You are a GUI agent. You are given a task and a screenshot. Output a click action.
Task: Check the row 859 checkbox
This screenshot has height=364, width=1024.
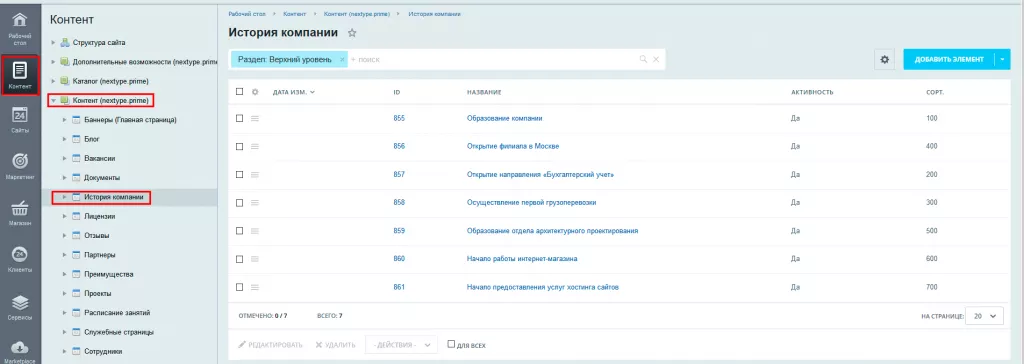click(x=240, y=231)
